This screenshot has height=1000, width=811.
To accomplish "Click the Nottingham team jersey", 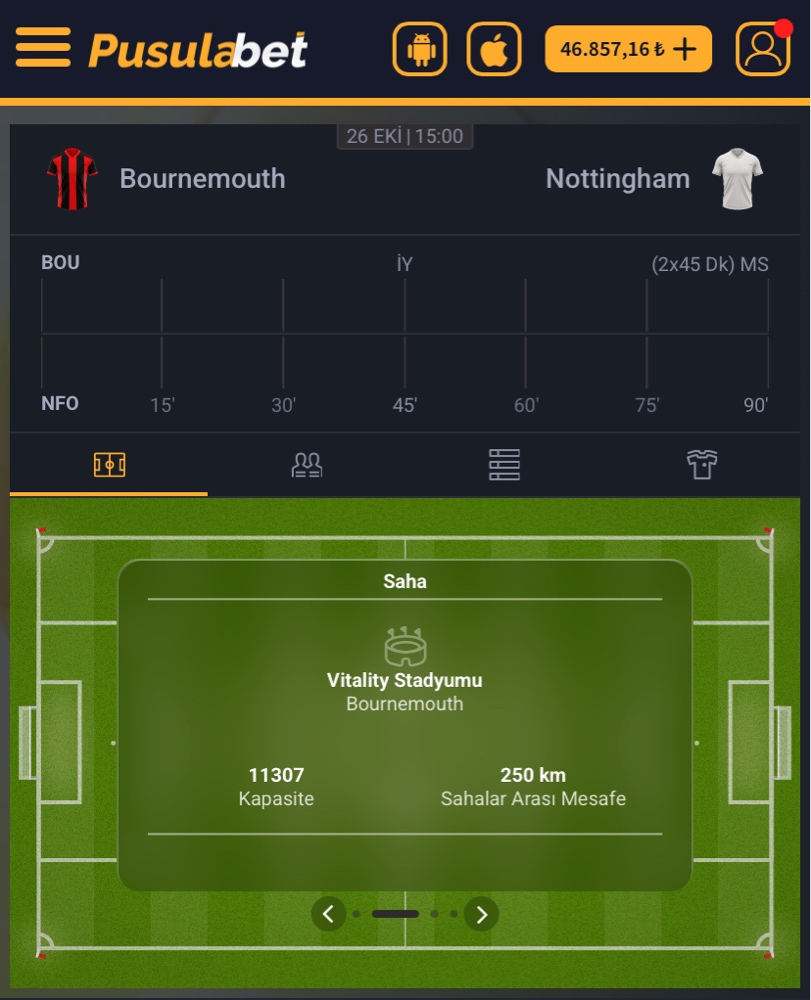I will click(738, 179).
